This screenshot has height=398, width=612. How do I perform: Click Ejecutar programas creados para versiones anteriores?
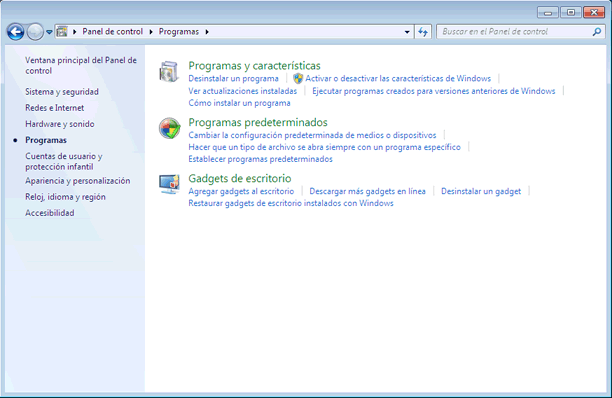pos(434,91)
